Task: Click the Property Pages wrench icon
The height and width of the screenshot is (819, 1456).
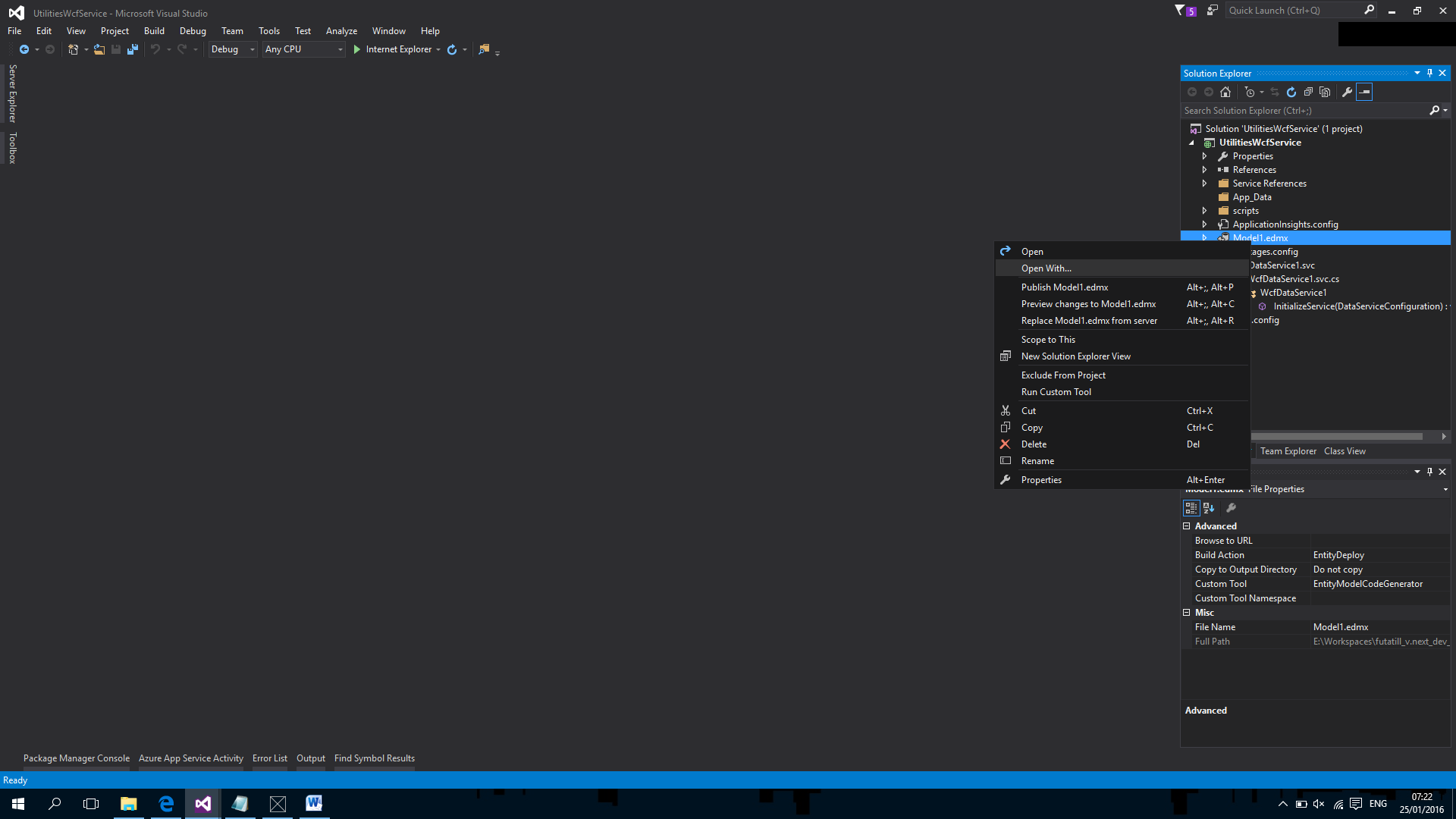Action: [x=1232, y=508]
